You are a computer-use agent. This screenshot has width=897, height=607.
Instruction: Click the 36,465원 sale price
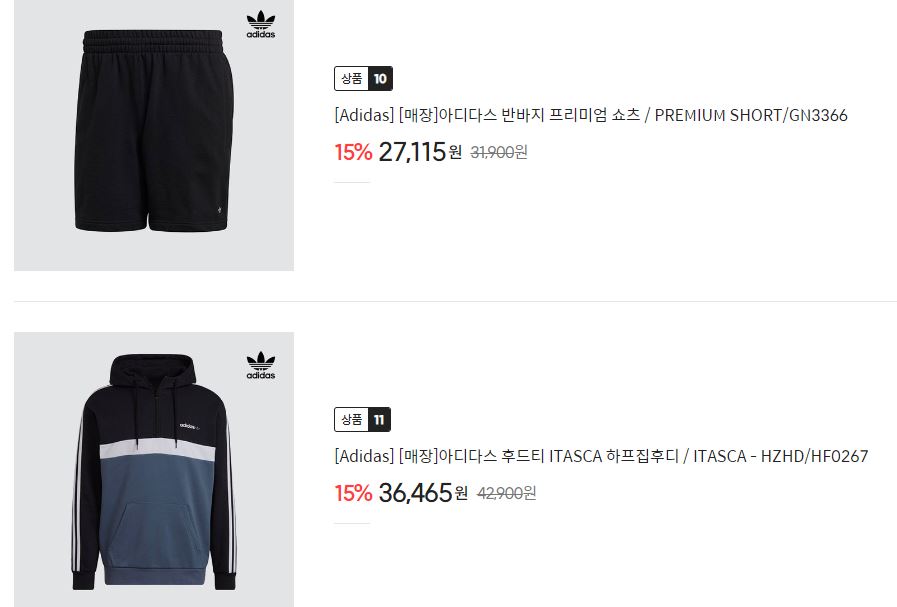(x=423, y=493)
